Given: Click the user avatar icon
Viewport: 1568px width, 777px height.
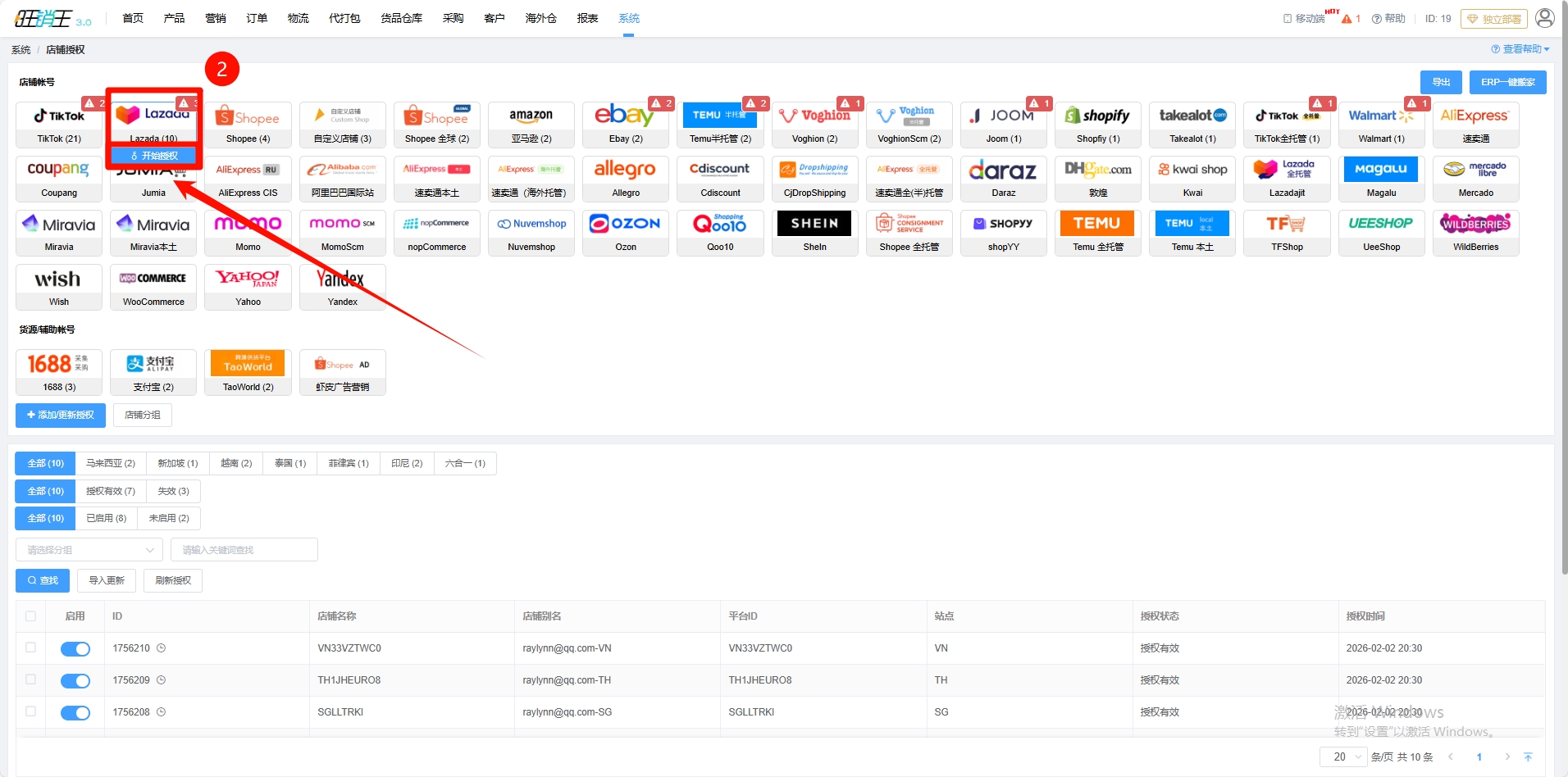Looking at the screenshot, I should click(1544, 18).
